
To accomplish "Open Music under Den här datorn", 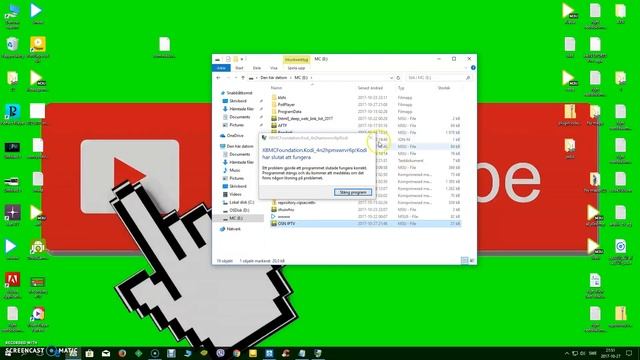I will [x=235, y=170].
